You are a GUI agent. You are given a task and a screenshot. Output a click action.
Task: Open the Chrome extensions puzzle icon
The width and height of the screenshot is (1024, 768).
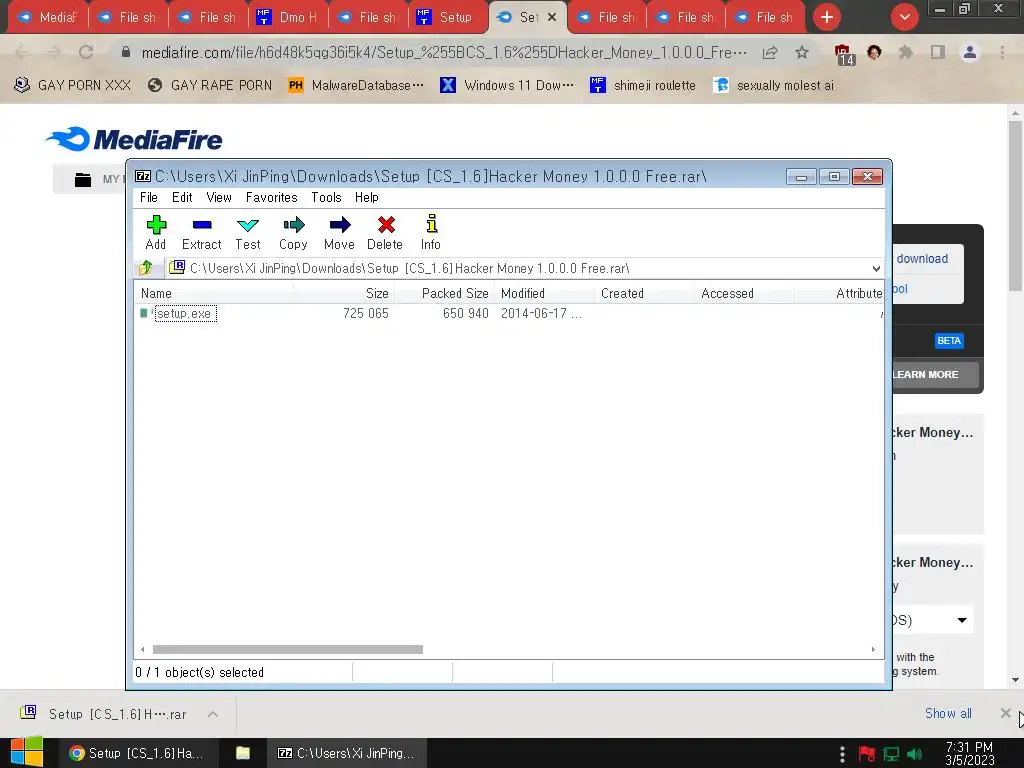(906, 52)
